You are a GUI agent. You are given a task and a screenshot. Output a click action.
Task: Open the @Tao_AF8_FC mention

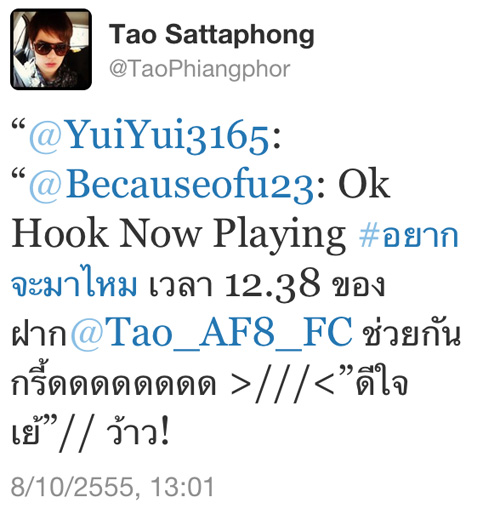(x=211, y=333)
